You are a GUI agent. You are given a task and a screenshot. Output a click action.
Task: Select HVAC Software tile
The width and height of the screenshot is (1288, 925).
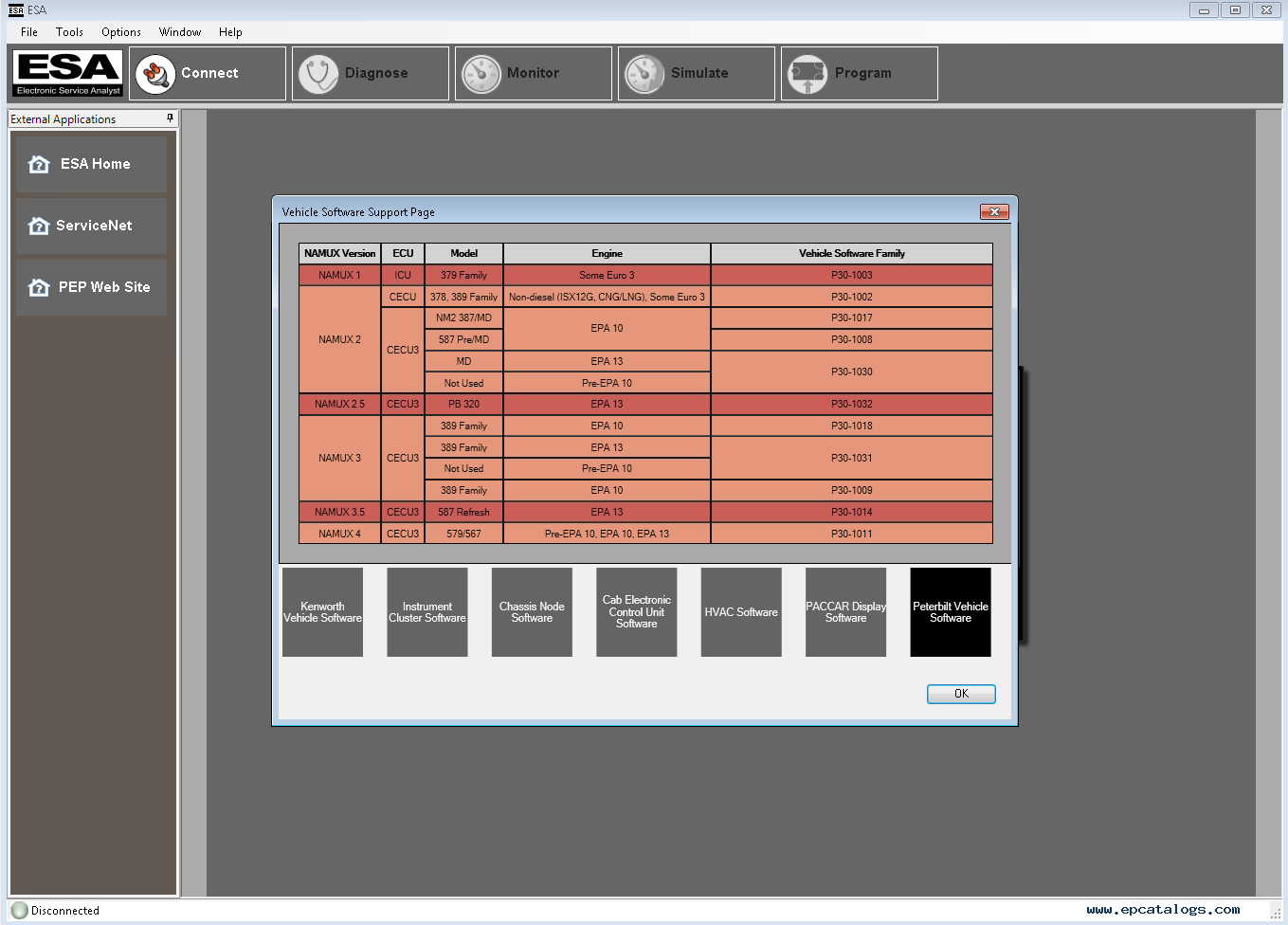click(741, 612)
